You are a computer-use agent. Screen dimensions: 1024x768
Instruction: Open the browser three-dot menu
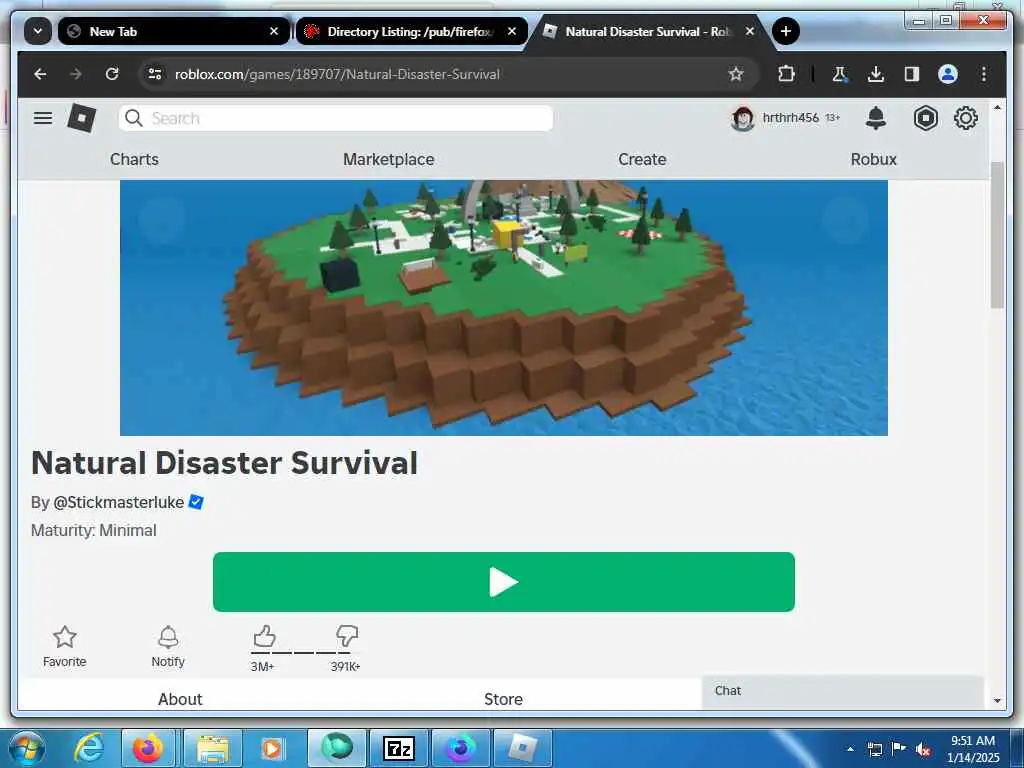click(984, 74)
